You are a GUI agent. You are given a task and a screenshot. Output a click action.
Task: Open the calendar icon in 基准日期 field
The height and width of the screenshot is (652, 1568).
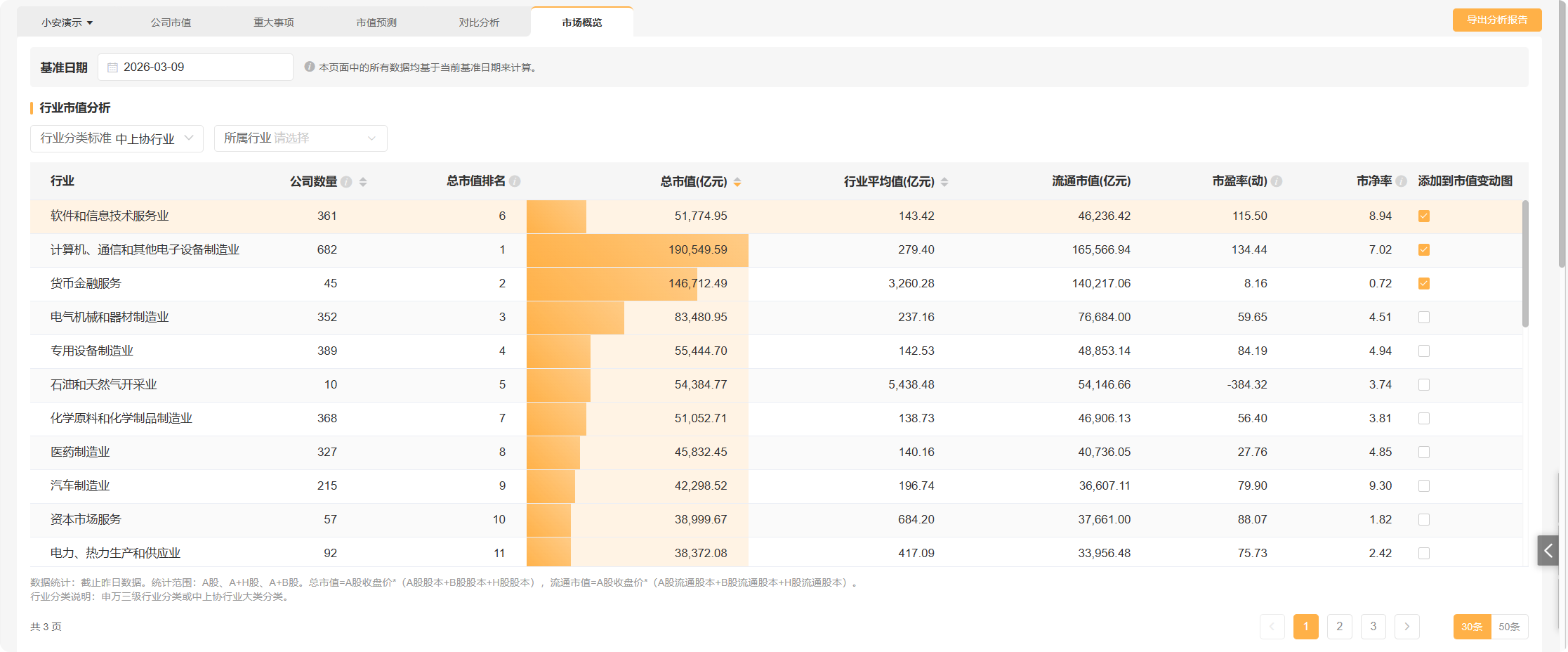[x=112, y=67]
